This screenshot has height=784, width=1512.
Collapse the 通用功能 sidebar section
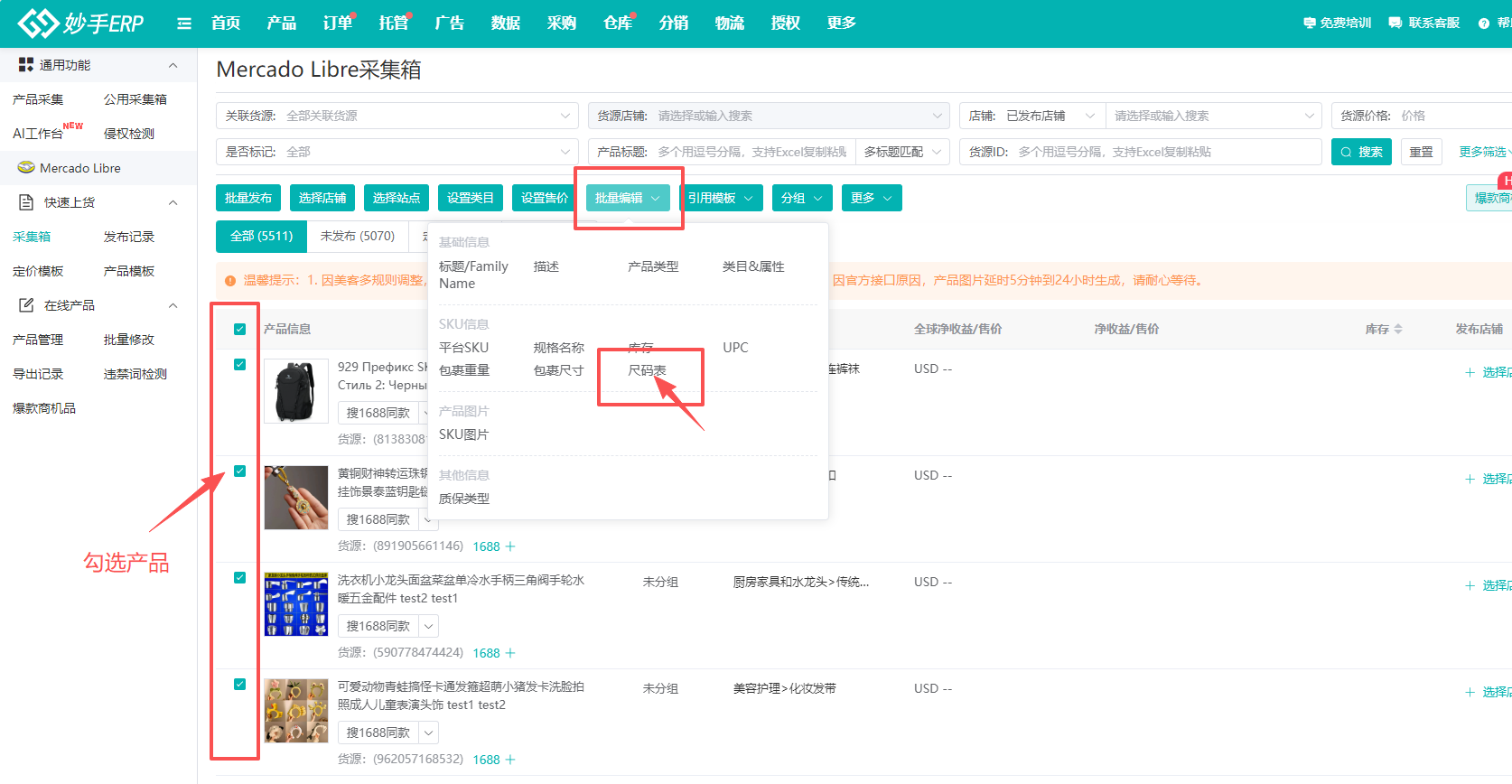click(x=173, y=65)
